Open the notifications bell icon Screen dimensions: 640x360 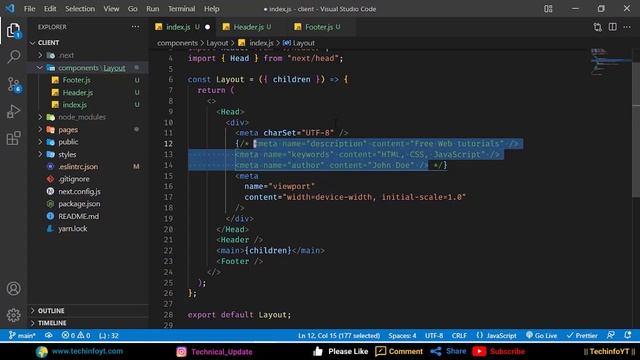click(628, 335)
